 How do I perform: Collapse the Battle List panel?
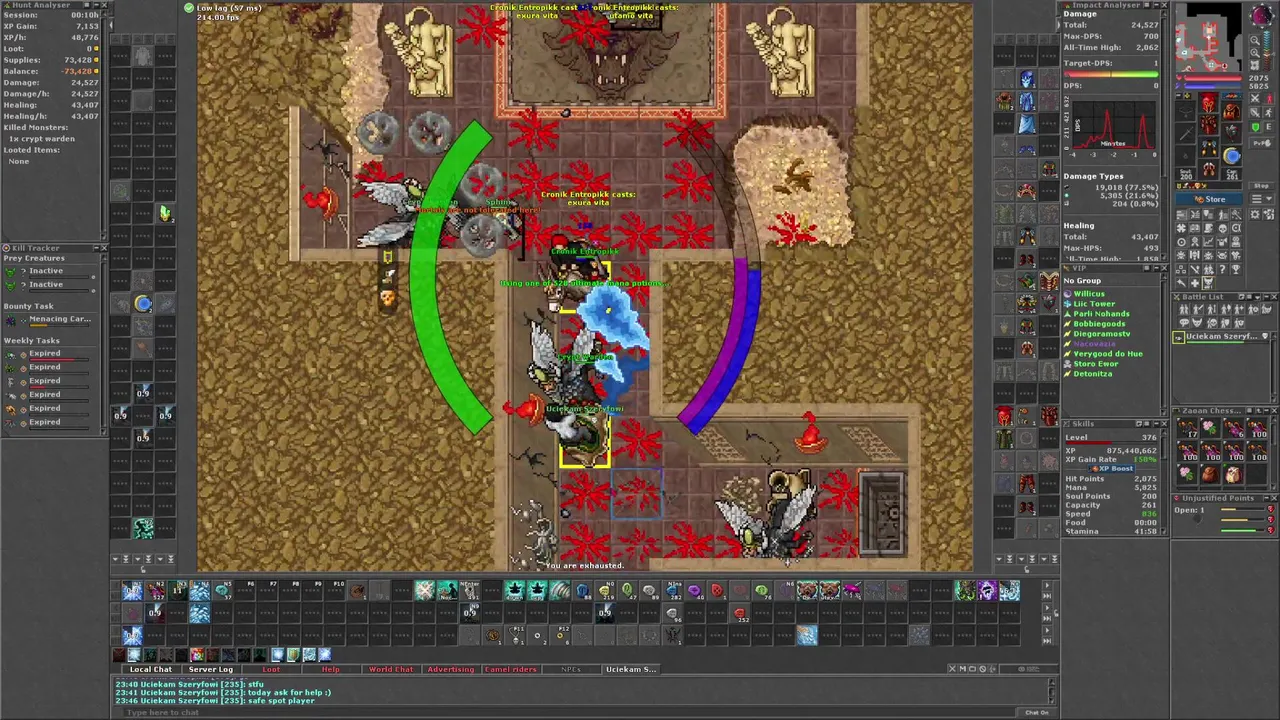pos(1266,297)
